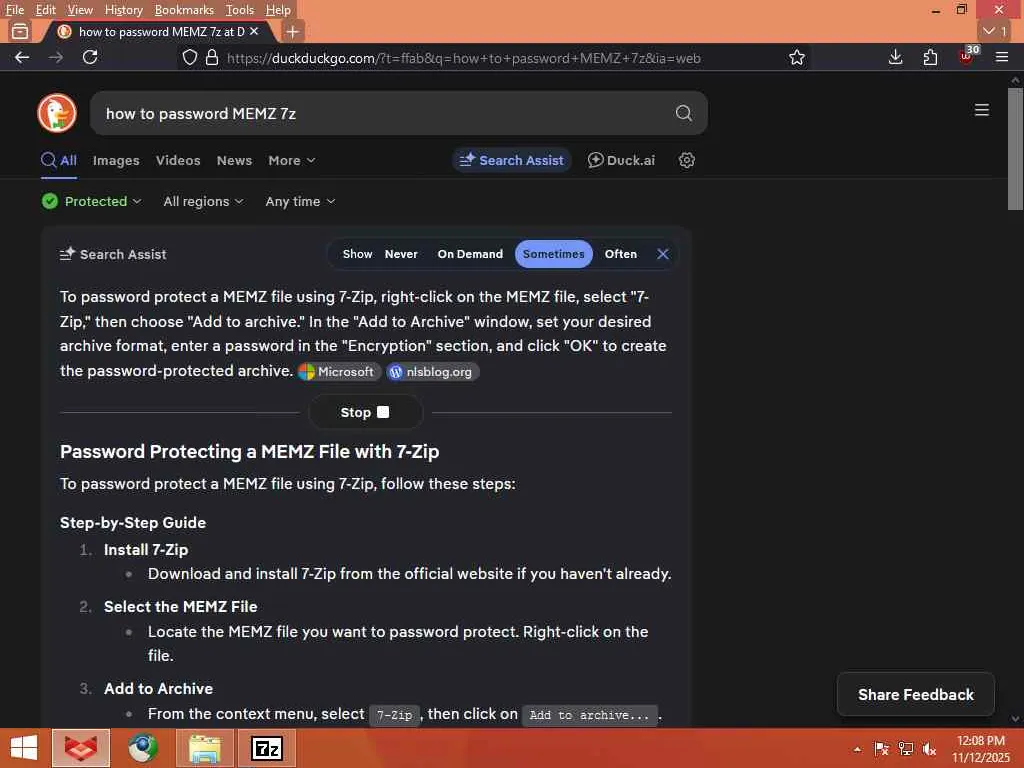Dismiss the Search Assist frequency options

pos(663,254)
